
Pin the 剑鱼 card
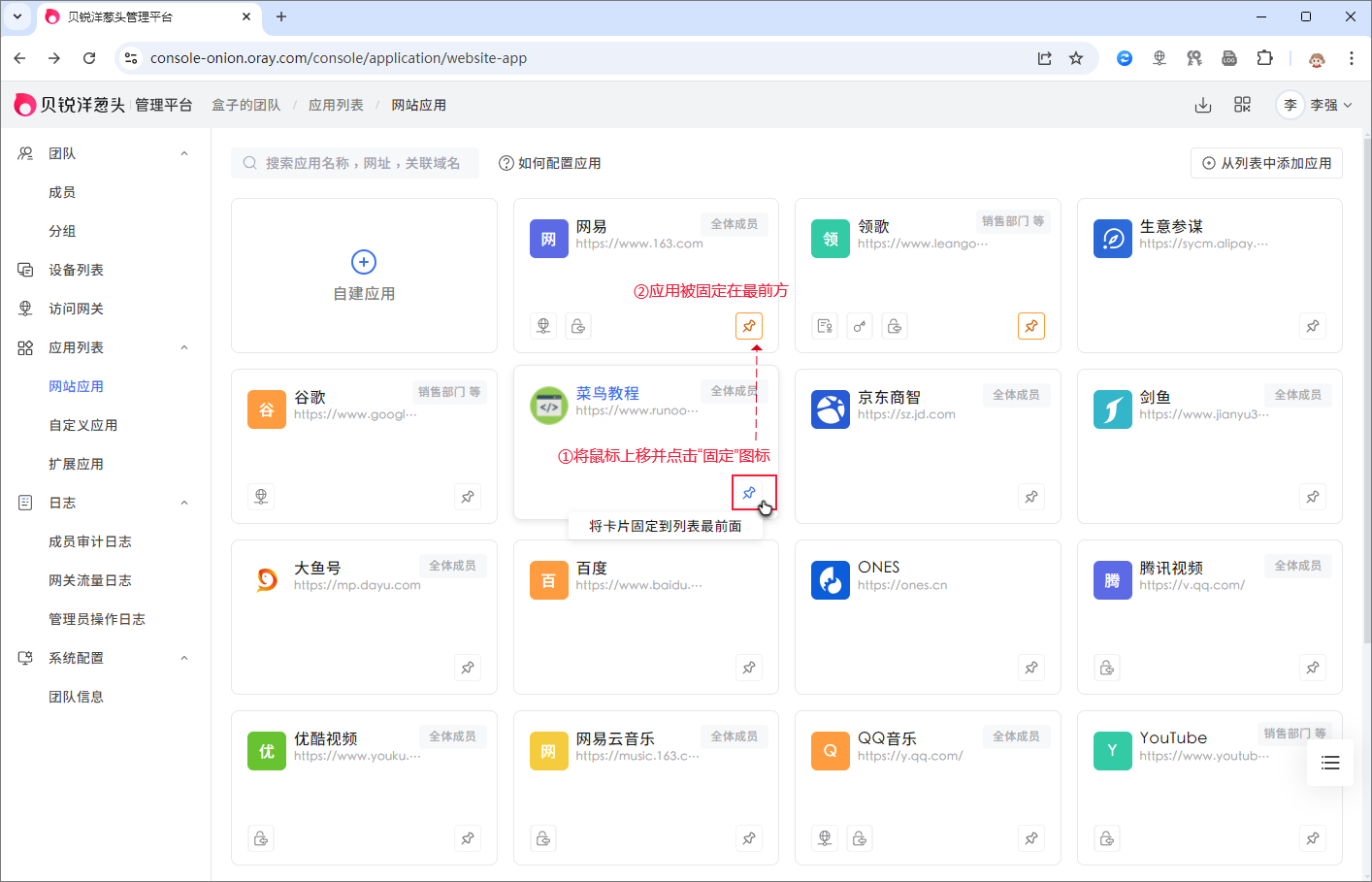tap(1313, 497)
